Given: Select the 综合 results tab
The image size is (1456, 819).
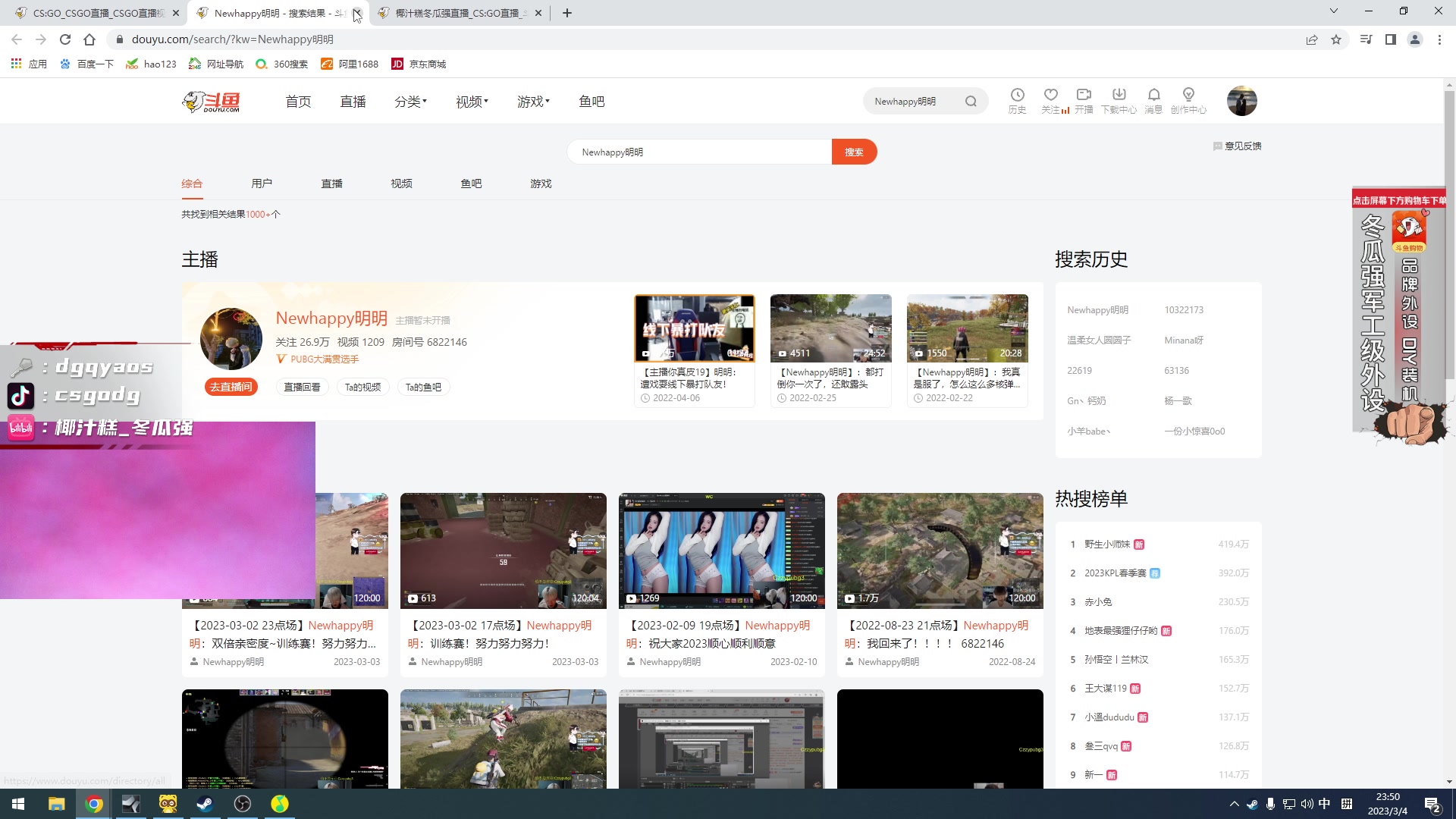Looking at the screenshot, I should [192, 184].
